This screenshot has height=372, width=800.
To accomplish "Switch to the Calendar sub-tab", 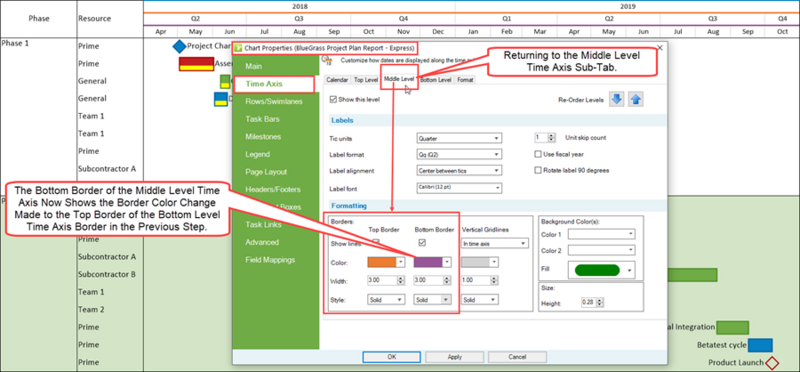I will [337, 80].
